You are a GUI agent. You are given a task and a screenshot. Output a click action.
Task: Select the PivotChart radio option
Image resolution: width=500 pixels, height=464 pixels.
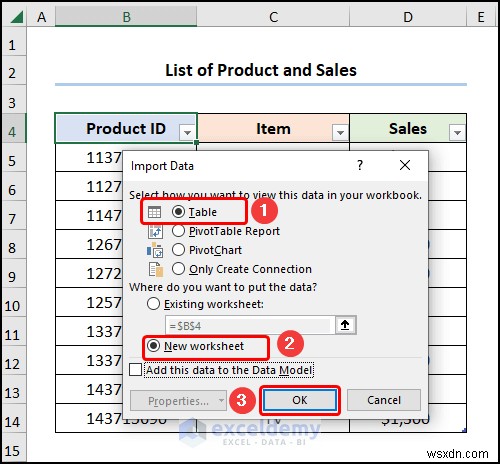click(x=178, y=250)
